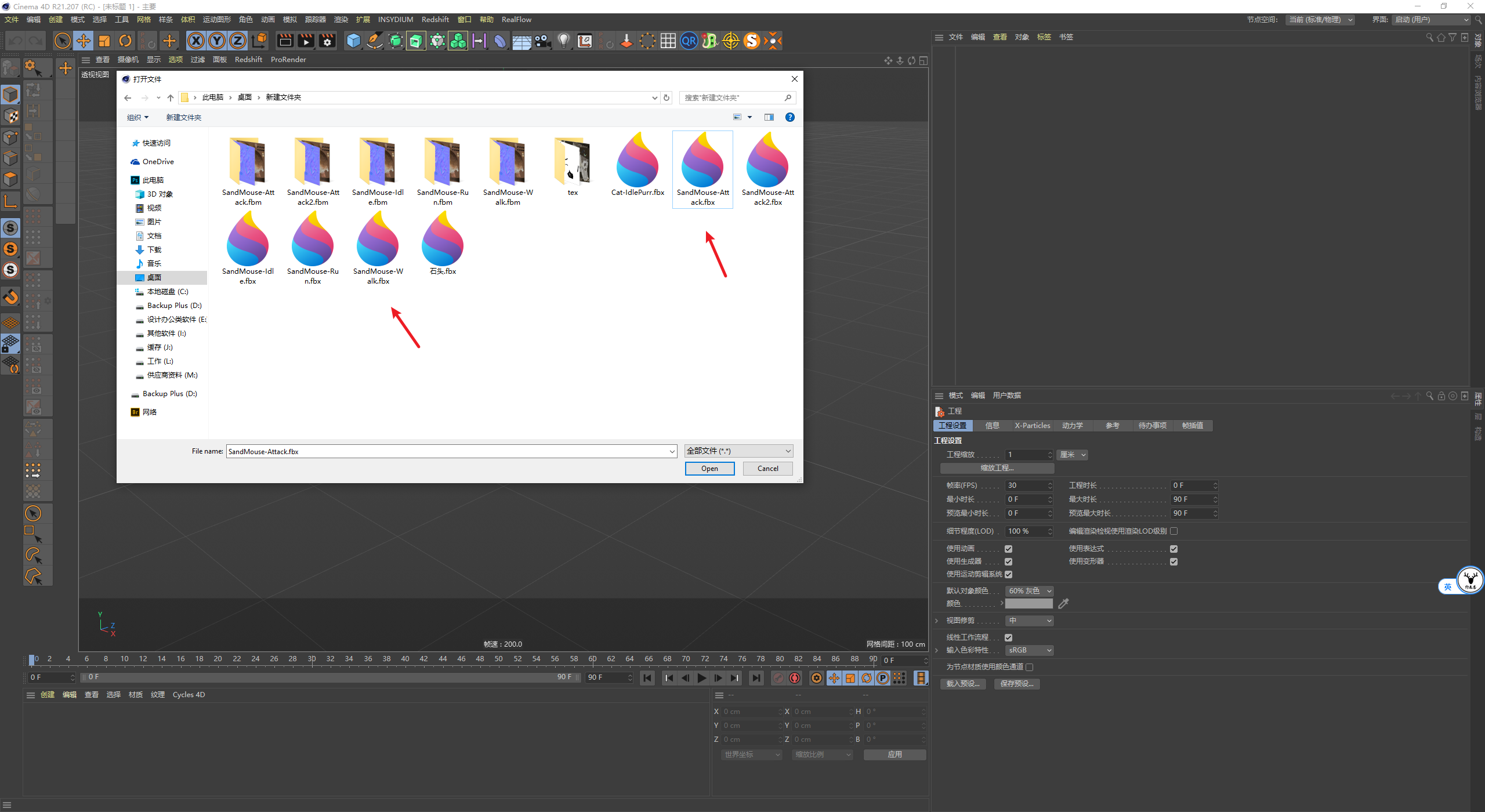This screenshot has height=812, width=1485.
Task: Add a Cube primitive object
Action: click(x=353, y=41)
